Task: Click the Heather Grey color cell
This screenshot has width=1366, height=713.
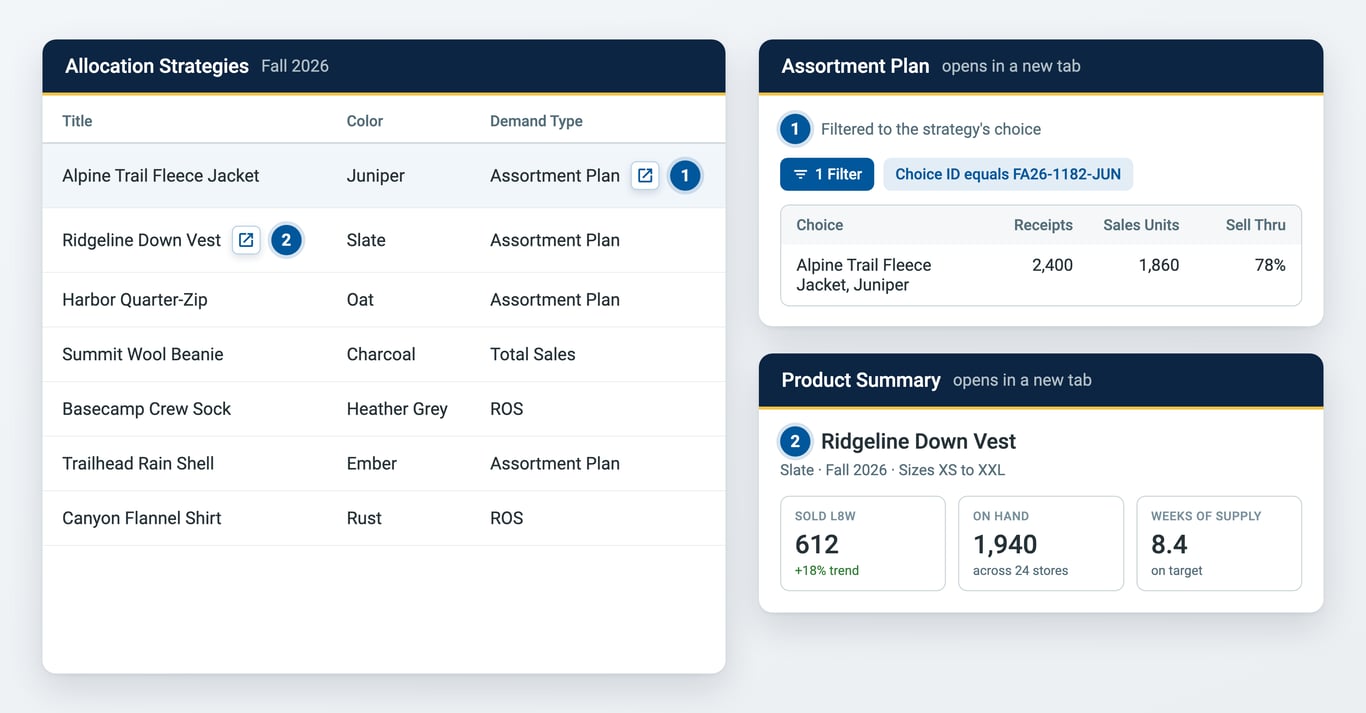Action: (x=397, y=409)
